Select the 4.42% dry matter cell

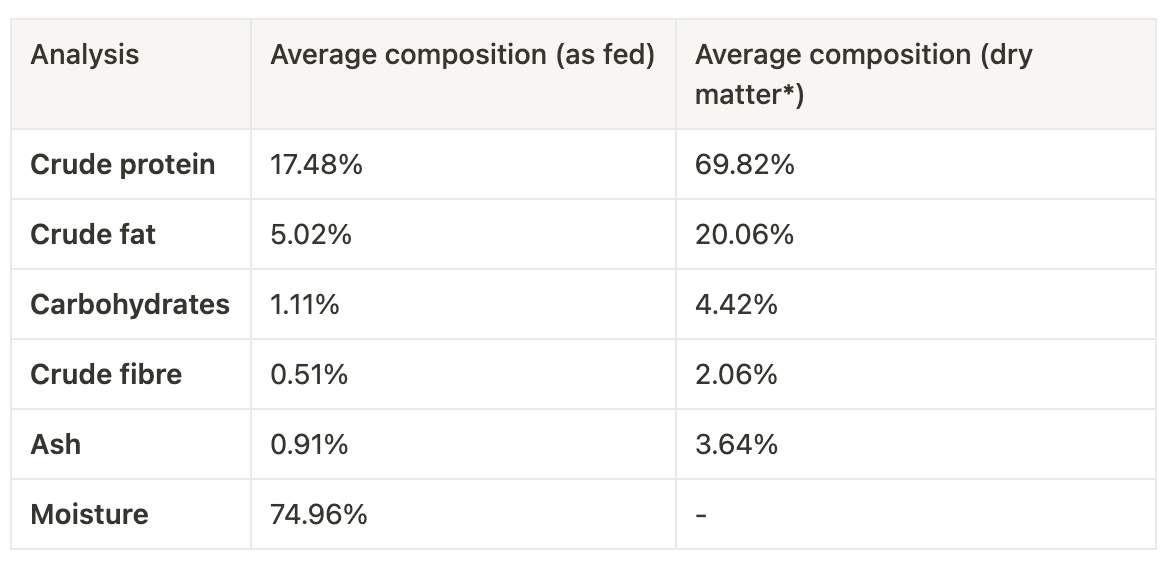737,304
